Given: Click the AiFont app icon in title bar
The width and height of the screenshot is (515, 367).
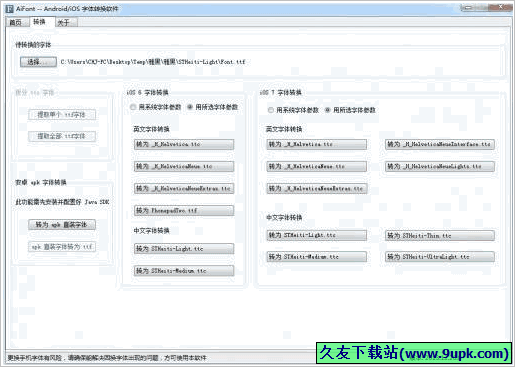Looking at the screenshot, I should 10,9.
